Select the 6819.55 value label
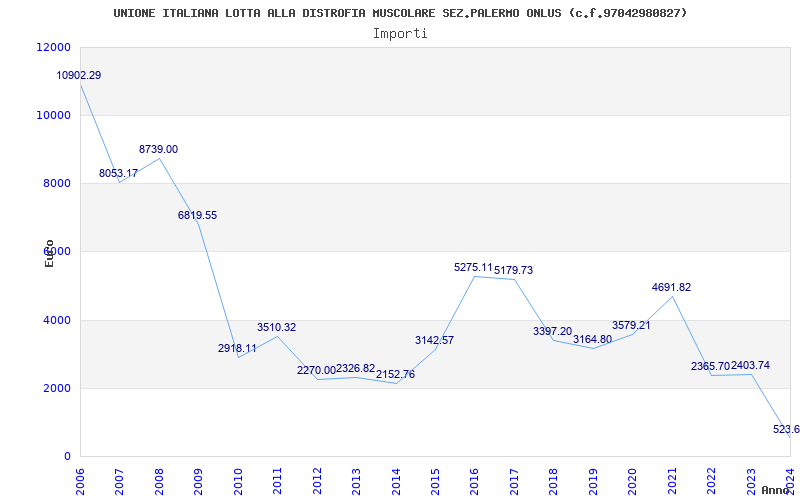 197,215
